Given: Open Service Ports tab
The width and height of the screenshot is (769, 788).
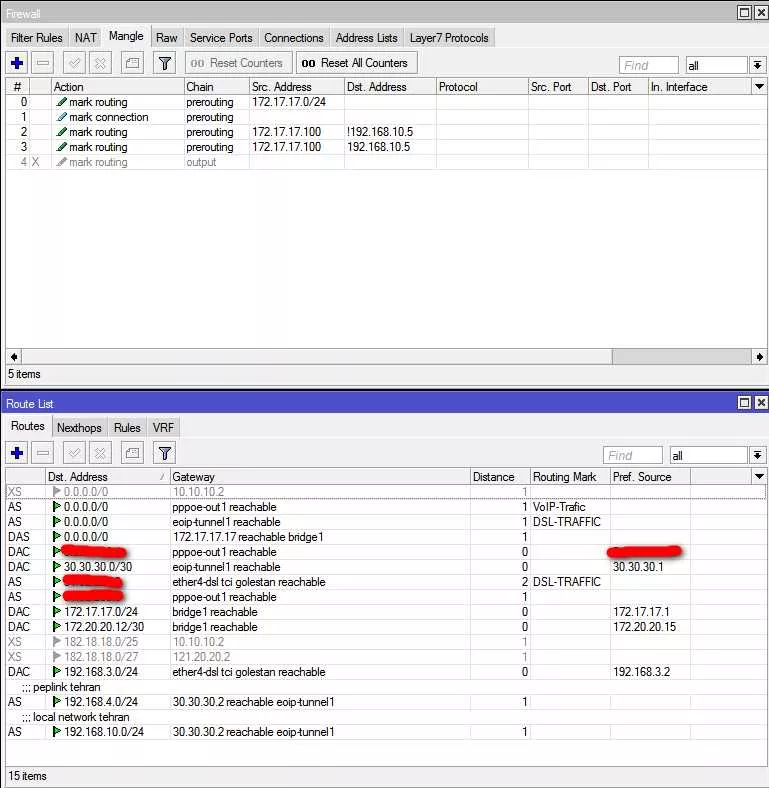Looking at the screenshot, I should [x=221, y=38].
